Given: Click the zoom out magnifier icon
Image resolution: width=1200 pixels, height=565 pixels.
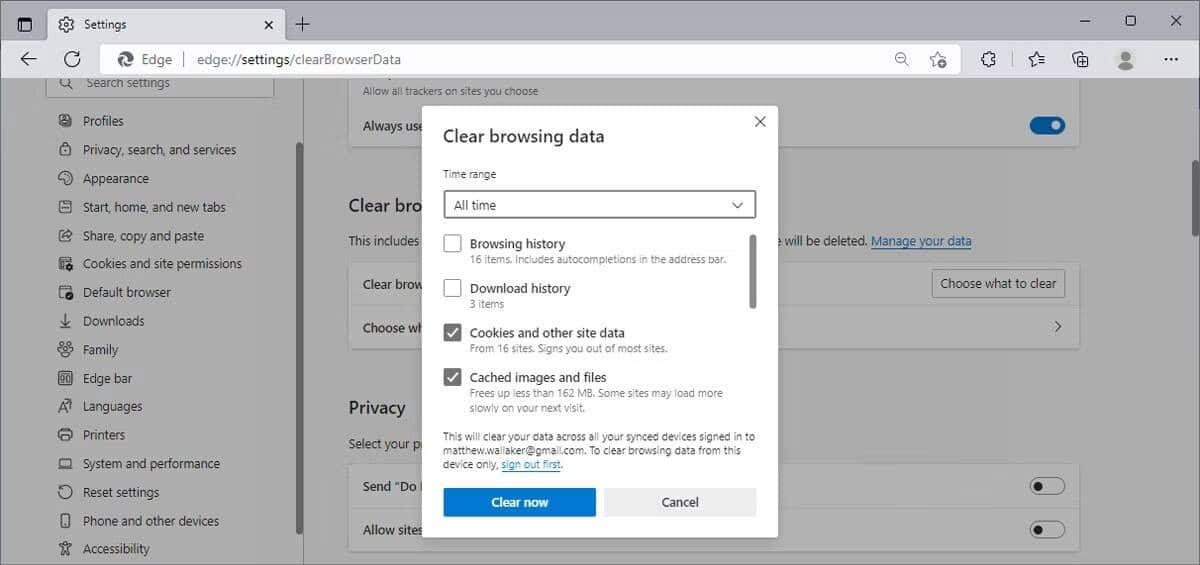Looking at the screenshot, I should pyautogui.click(x=902, y=59).
